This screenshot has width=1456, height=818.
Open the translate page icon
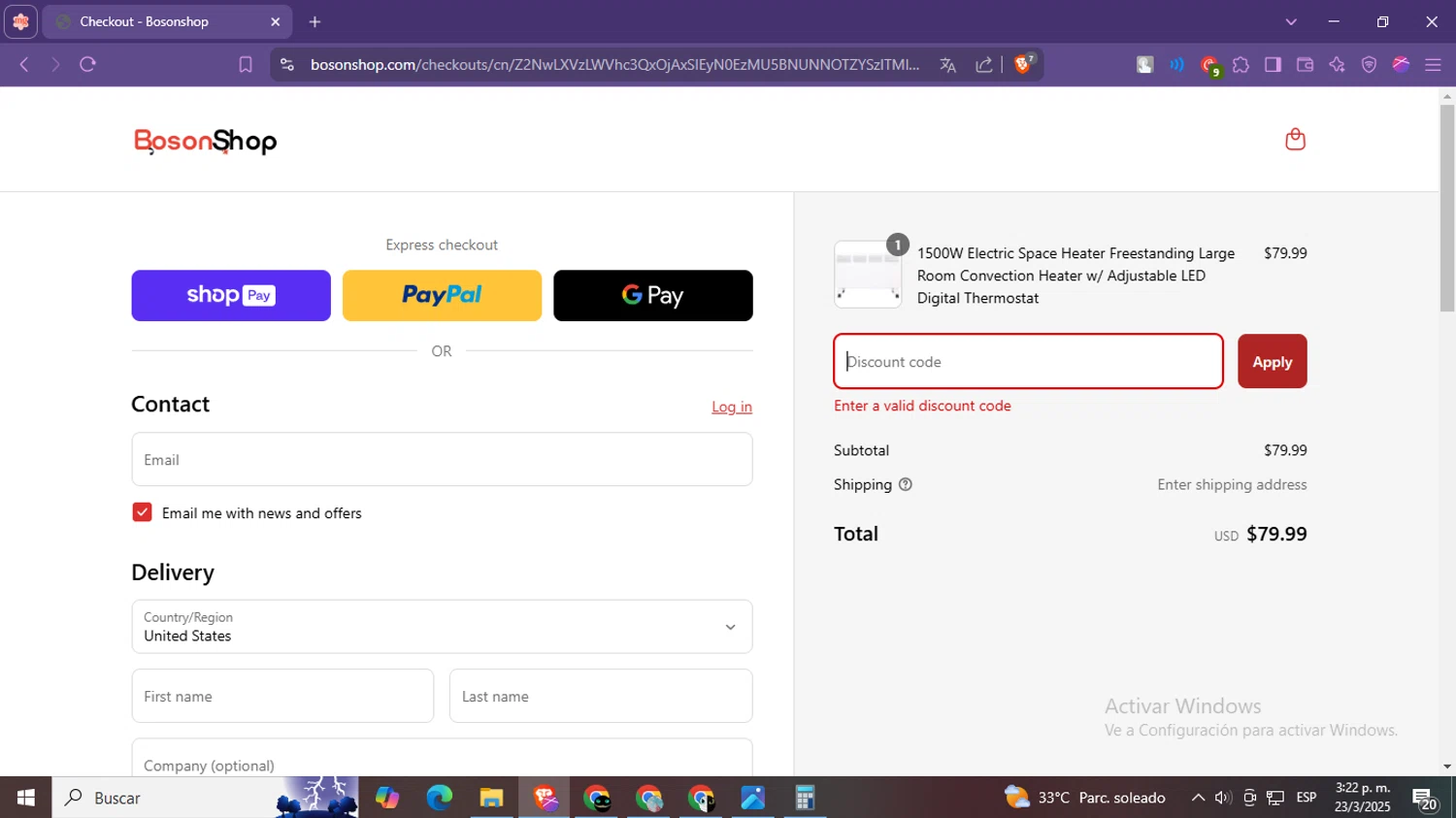948,65
